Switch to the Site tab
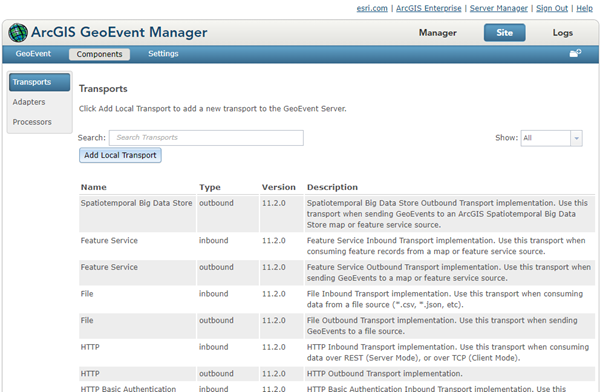Viewport: 600px width, 392px height. 504,33
